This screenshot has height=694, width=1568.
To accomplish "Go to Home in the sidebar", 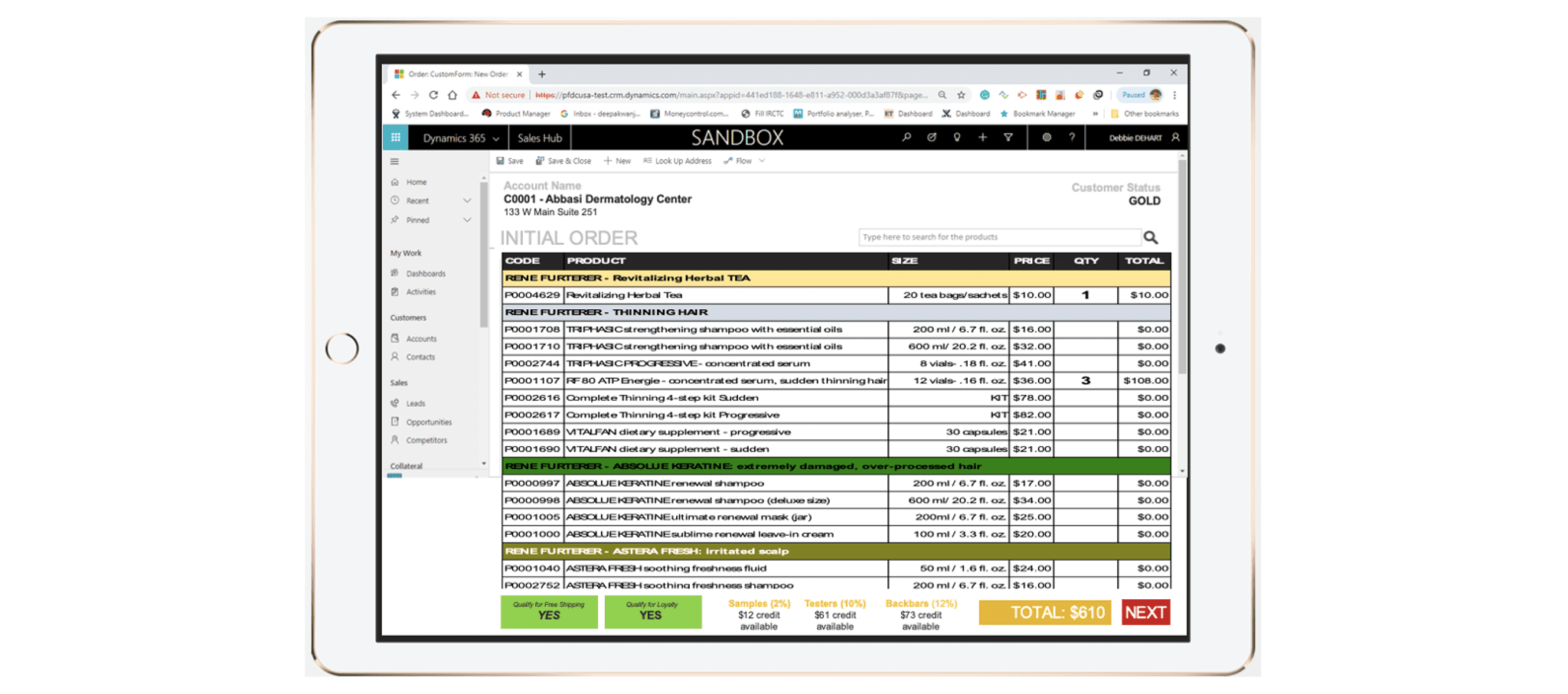I will pos(416,182).
